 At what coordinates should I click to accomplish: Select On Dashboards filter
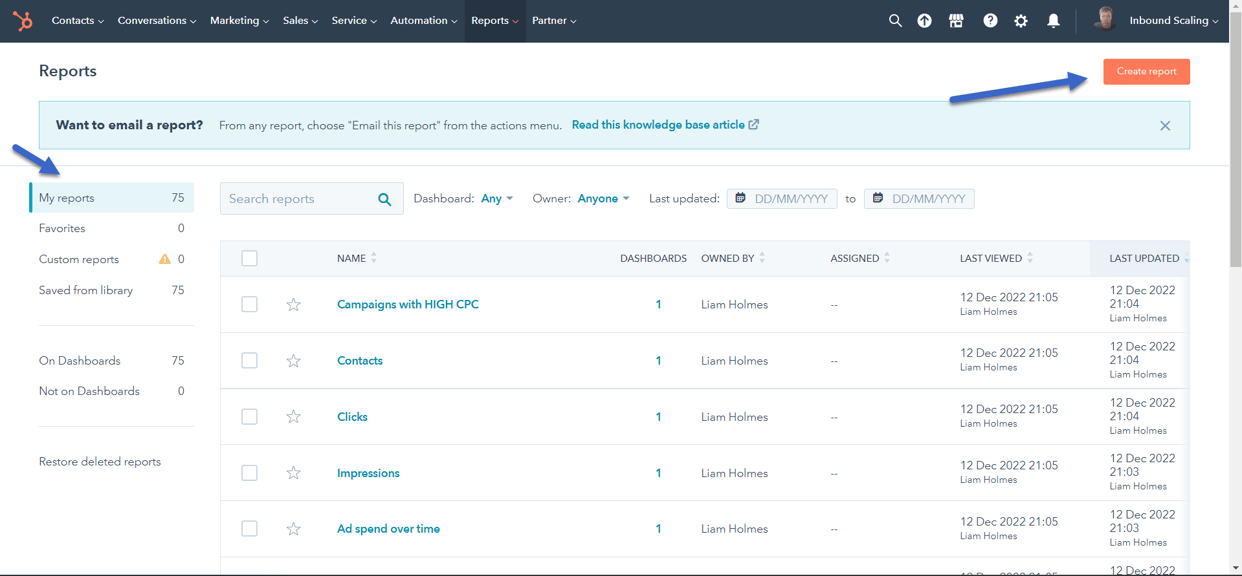pyautogui.click(x=112, y=361)
